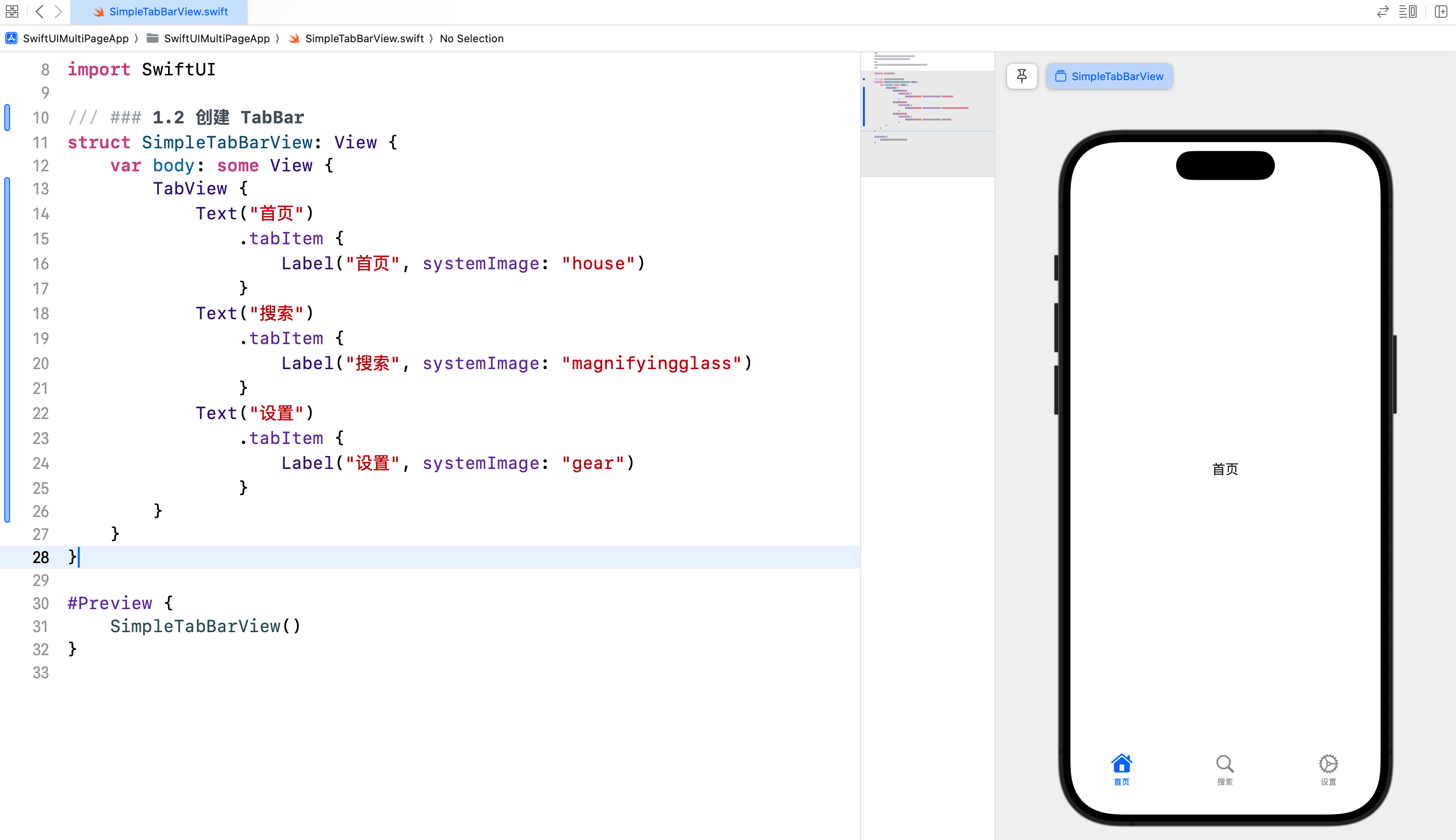Click the 'import' keyword on line 8
The image size is (1456, 840).
98,70
